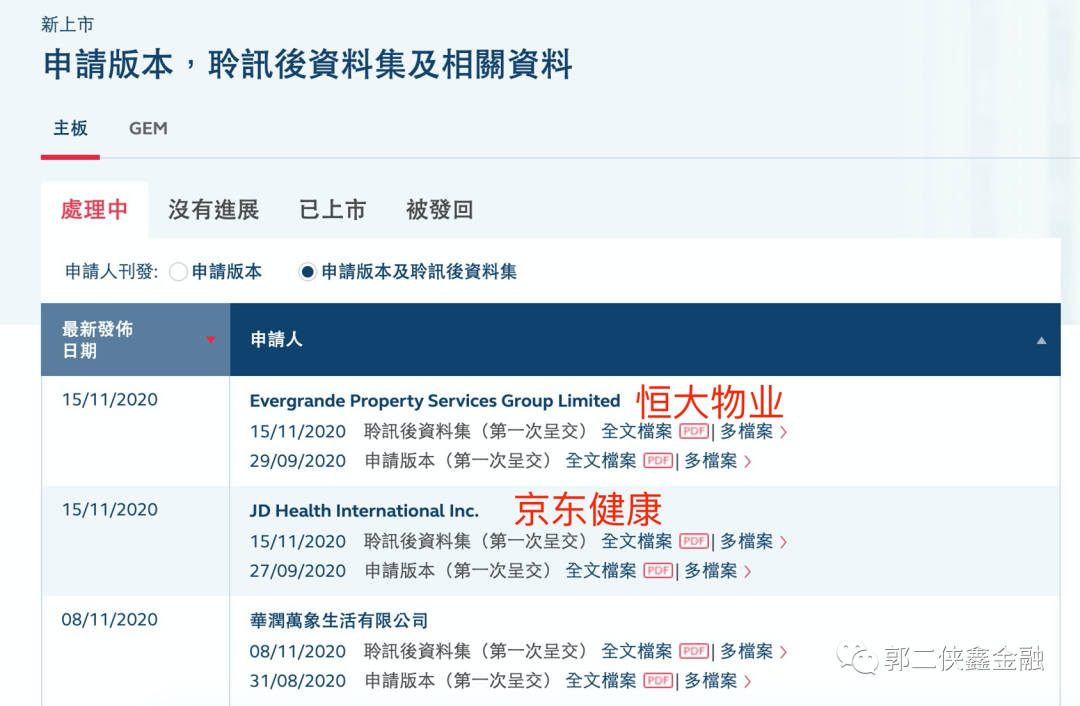Switch to the 主板 tab

[x=70, y=129]
